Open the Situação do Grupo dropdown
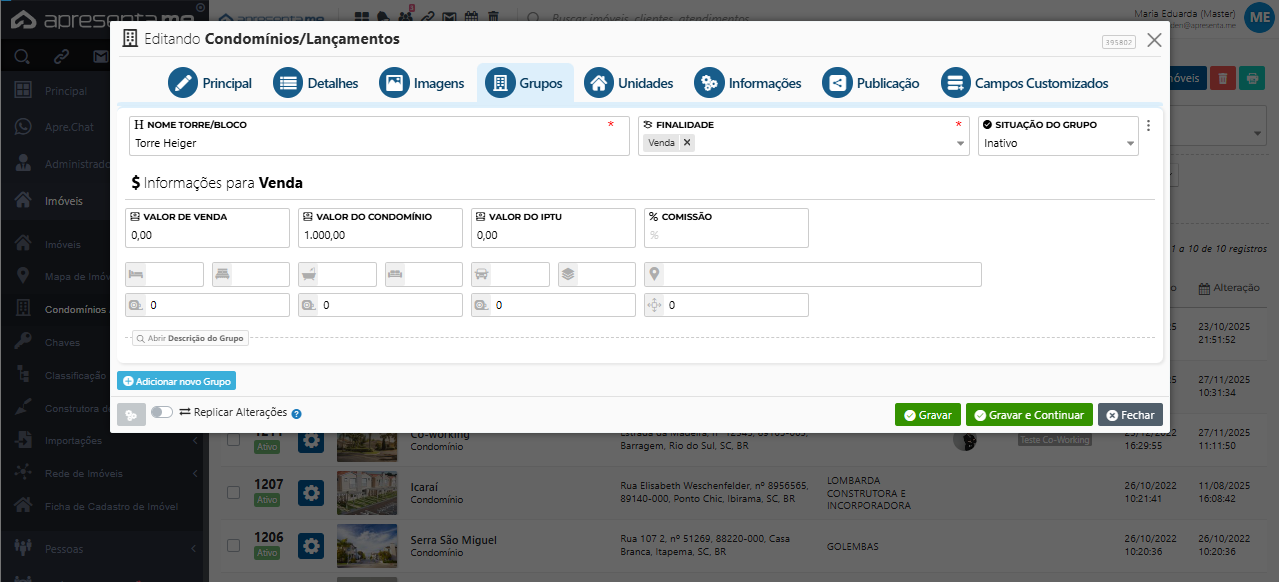Viewport: 1279px width, 582px height. click(x=1131, y=144)
